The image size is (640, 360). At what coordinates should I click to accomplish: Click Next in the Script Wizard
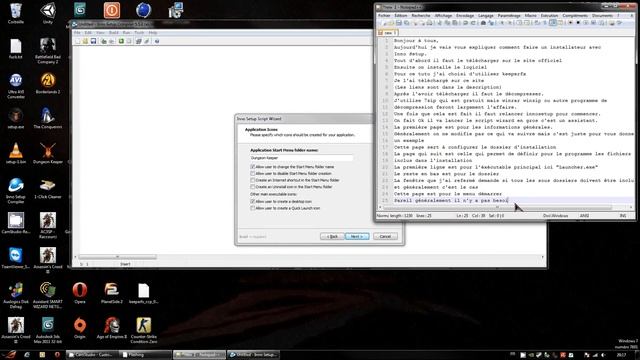[357, 236]
